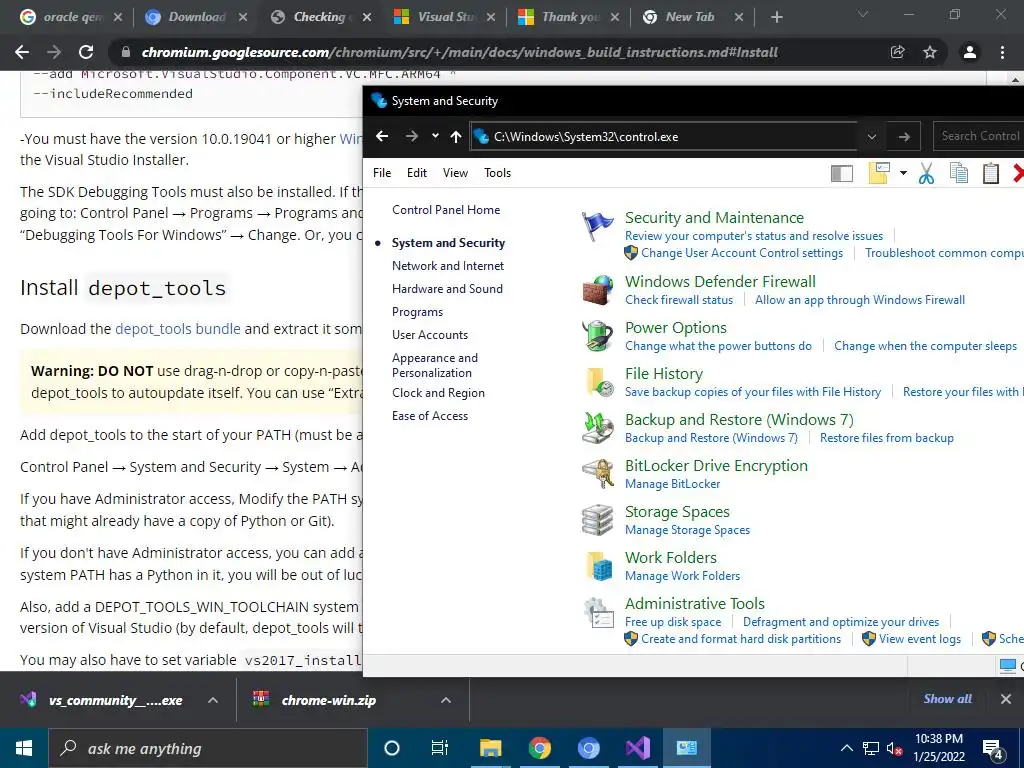
Task: Expand vs_community download options chevron
Action: pyautogui.click(x=213, y=700)
